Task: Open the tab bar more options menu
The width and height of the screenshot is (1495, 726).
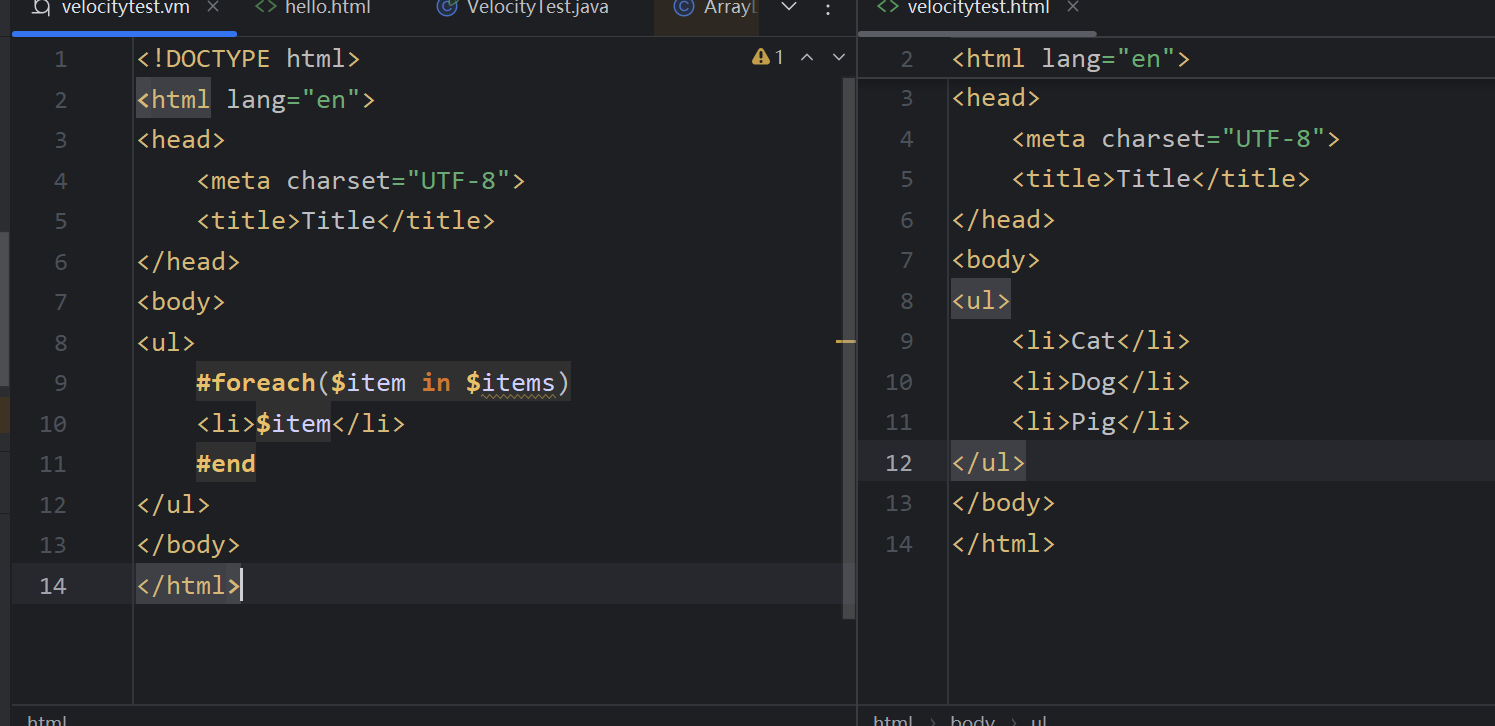Action: (827, 9)
